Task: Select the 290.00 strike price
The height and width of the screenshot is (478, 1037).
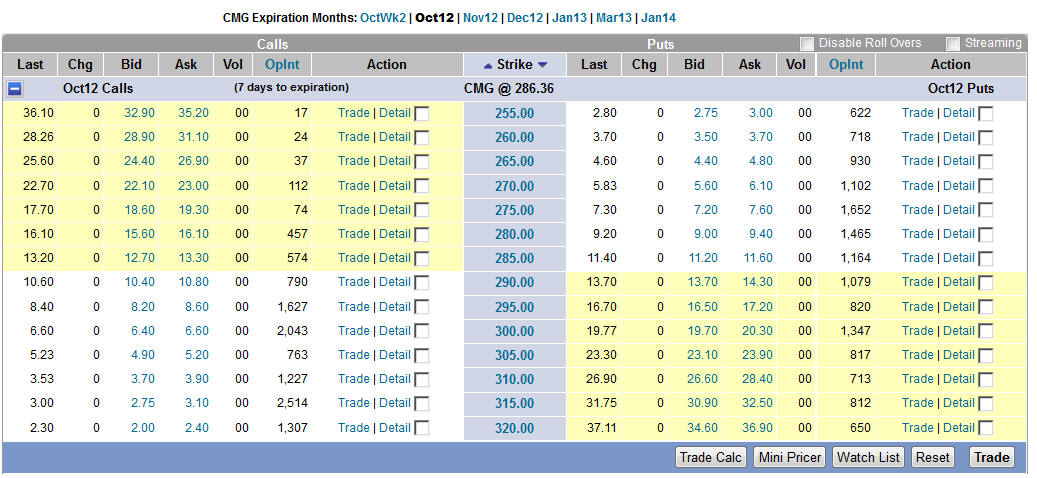Action: coord(514,283)
